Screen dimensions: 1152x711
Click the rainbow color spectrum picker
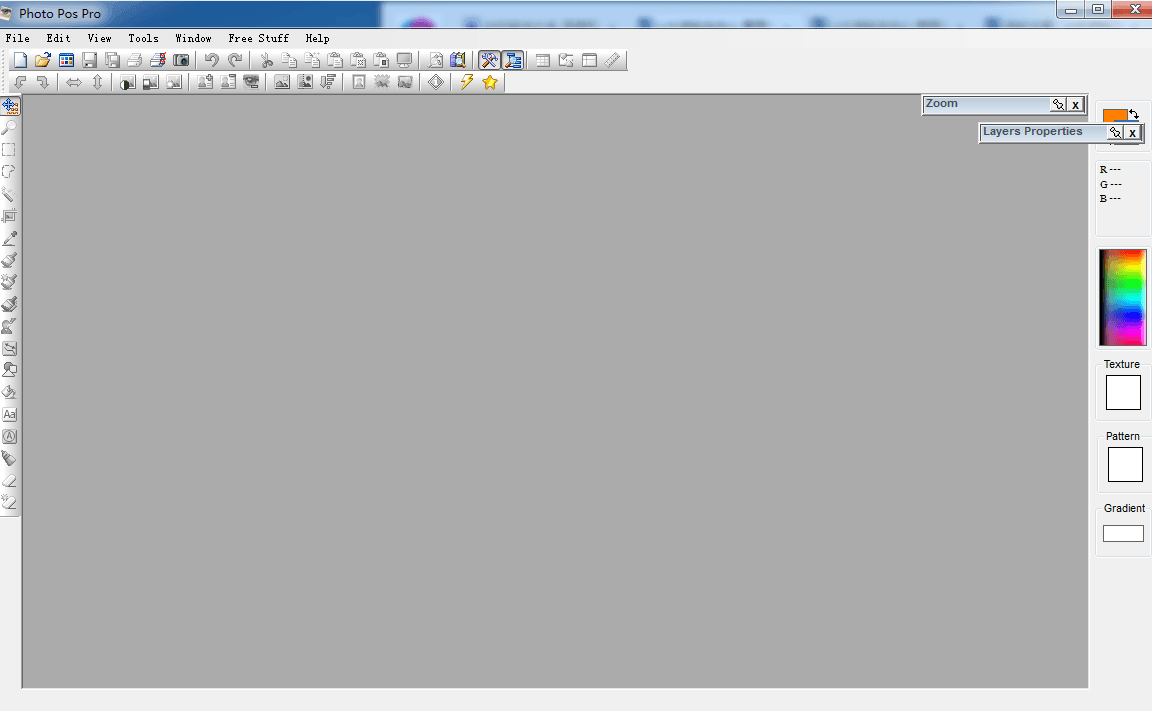pos(1122,297)
